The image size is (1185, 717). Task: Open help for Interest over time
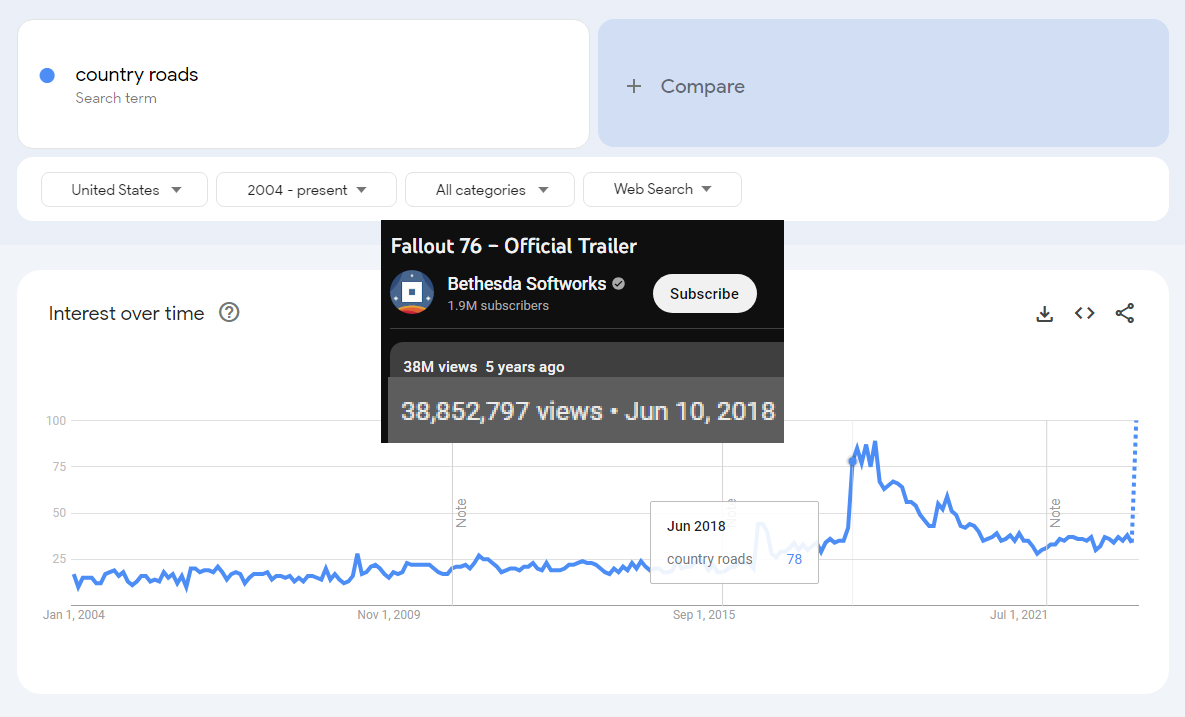(229, 312)
